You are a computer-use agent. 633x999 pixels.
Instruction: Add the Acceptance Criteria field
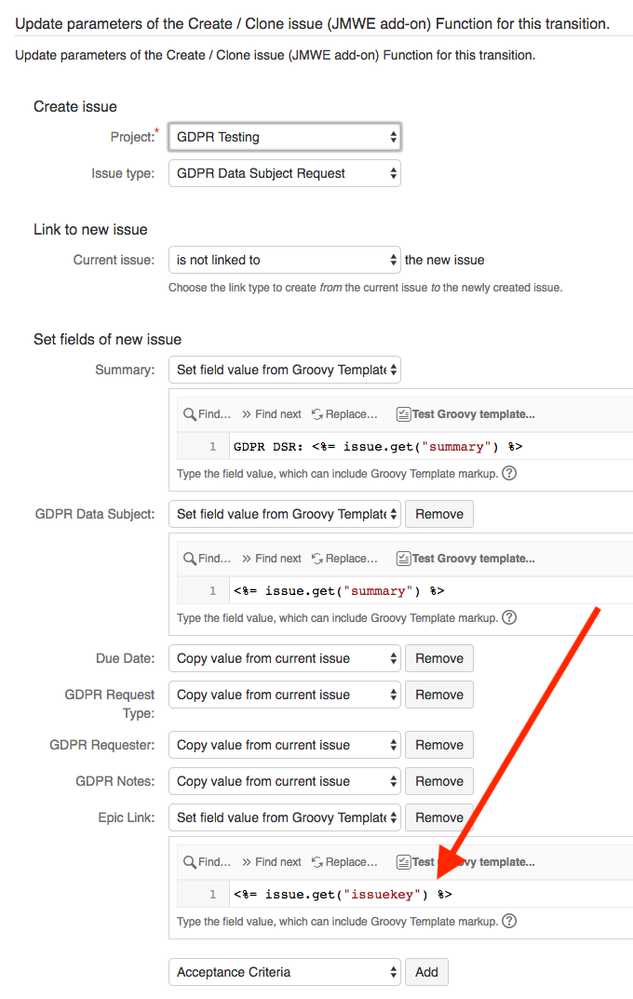(x=427, y=972)
